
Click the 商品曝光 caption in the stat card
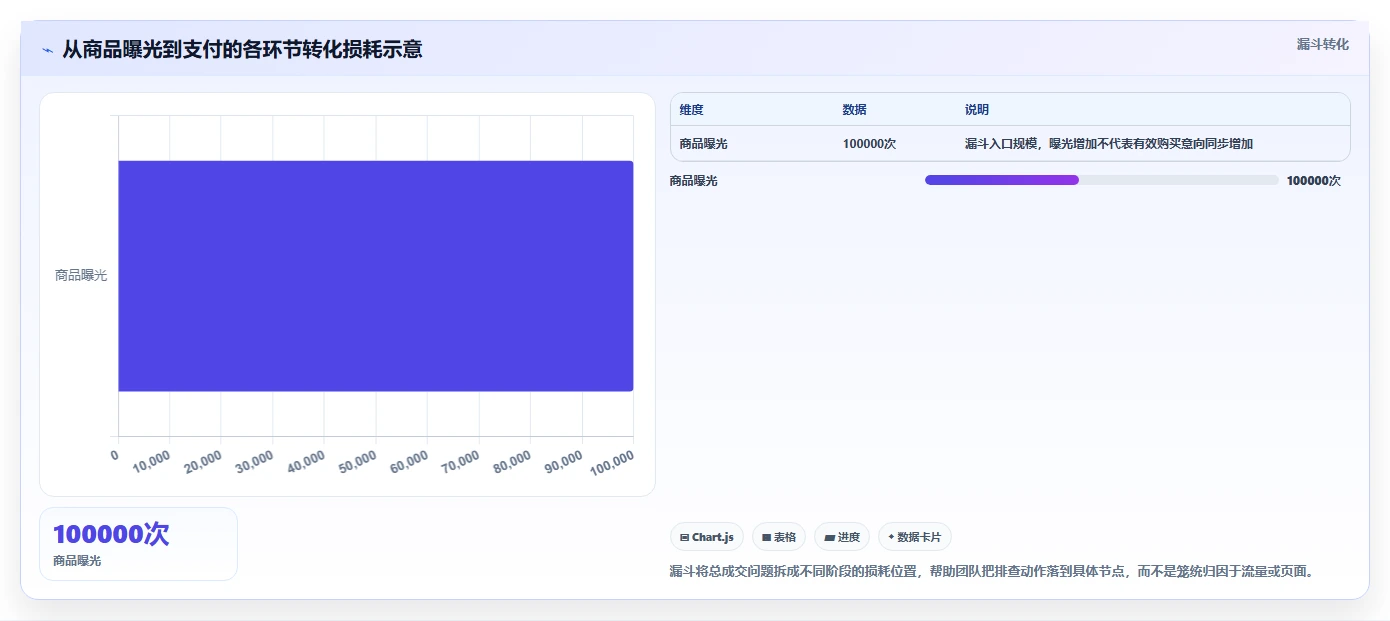77,561
